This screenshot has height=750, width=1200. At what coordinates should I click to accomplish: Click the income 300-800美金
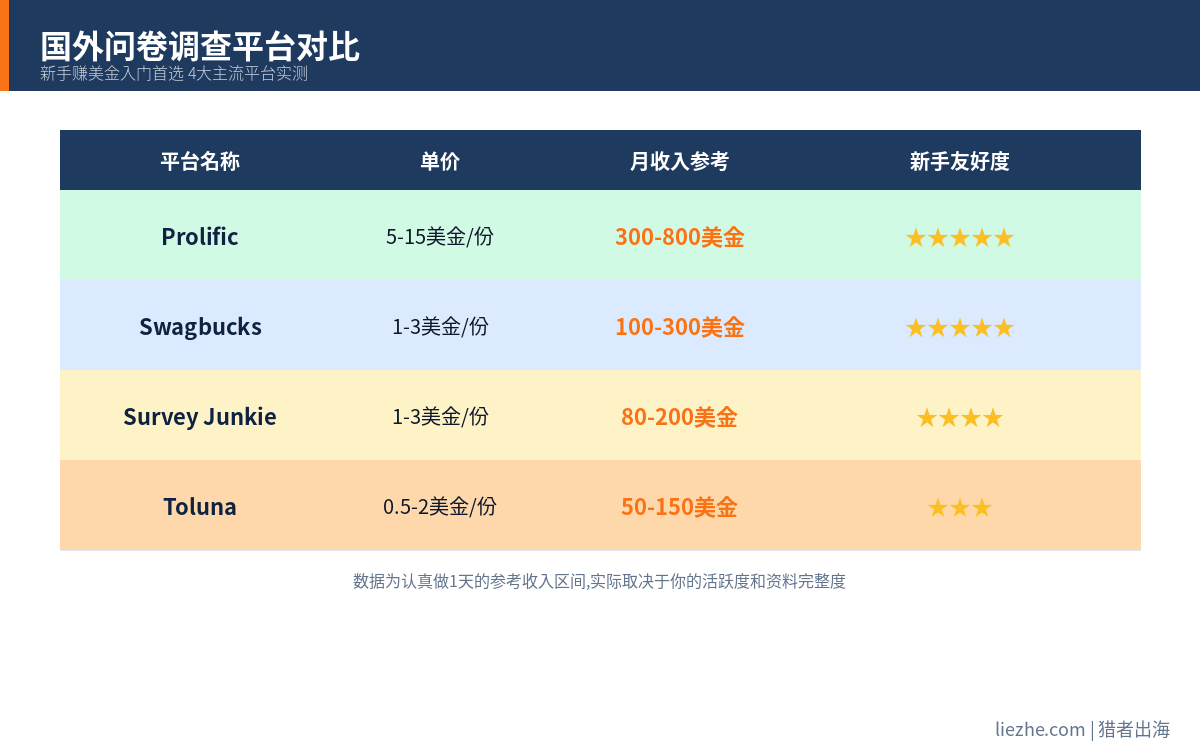click(x=680, y=237)
